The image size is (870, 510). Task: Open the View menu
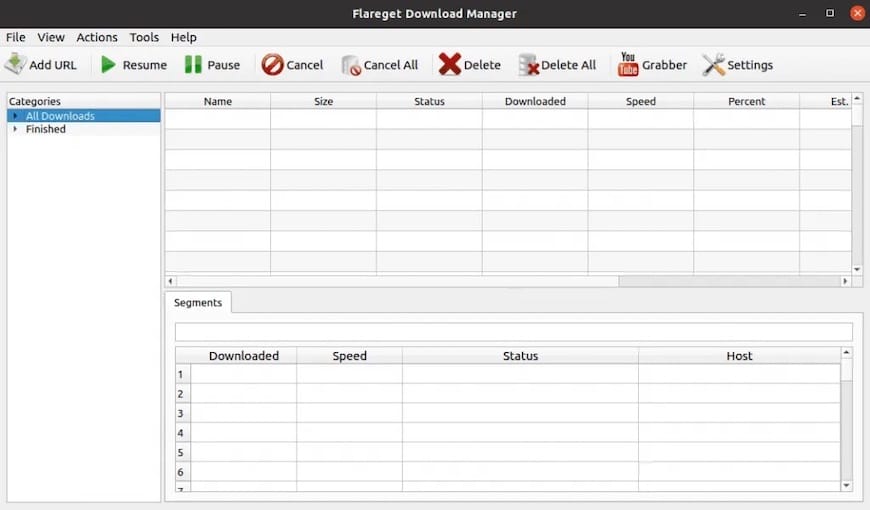coord(51,37)
